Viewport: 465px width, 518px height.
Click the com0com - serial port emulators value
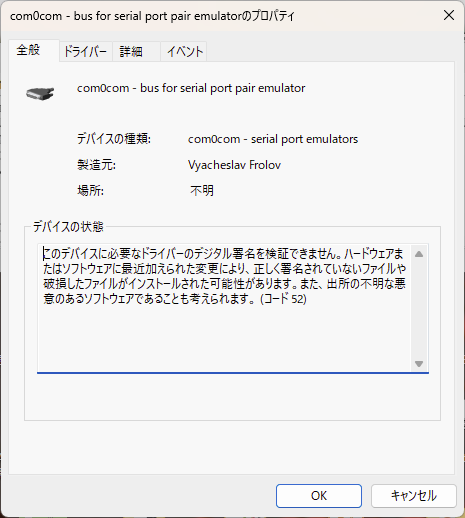point(273,139)
